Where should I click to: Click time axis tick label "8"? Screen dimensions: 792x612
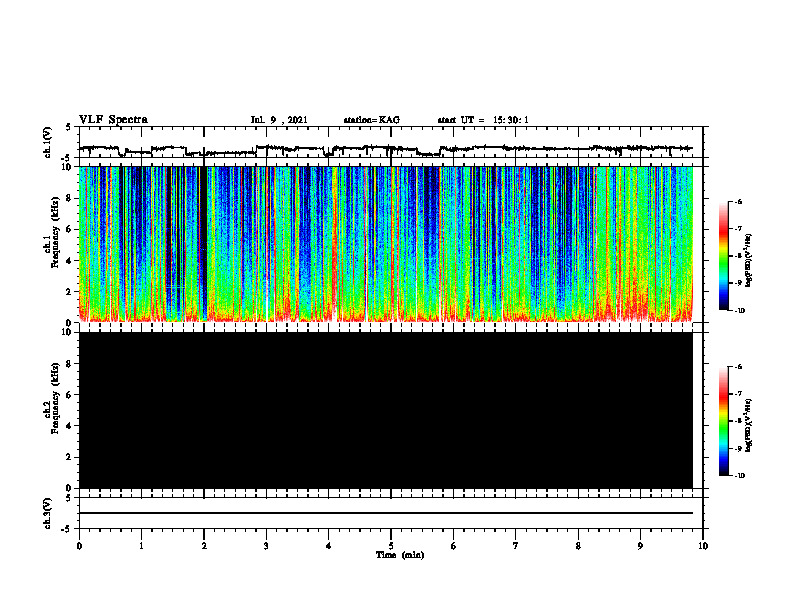click(578, 546)
